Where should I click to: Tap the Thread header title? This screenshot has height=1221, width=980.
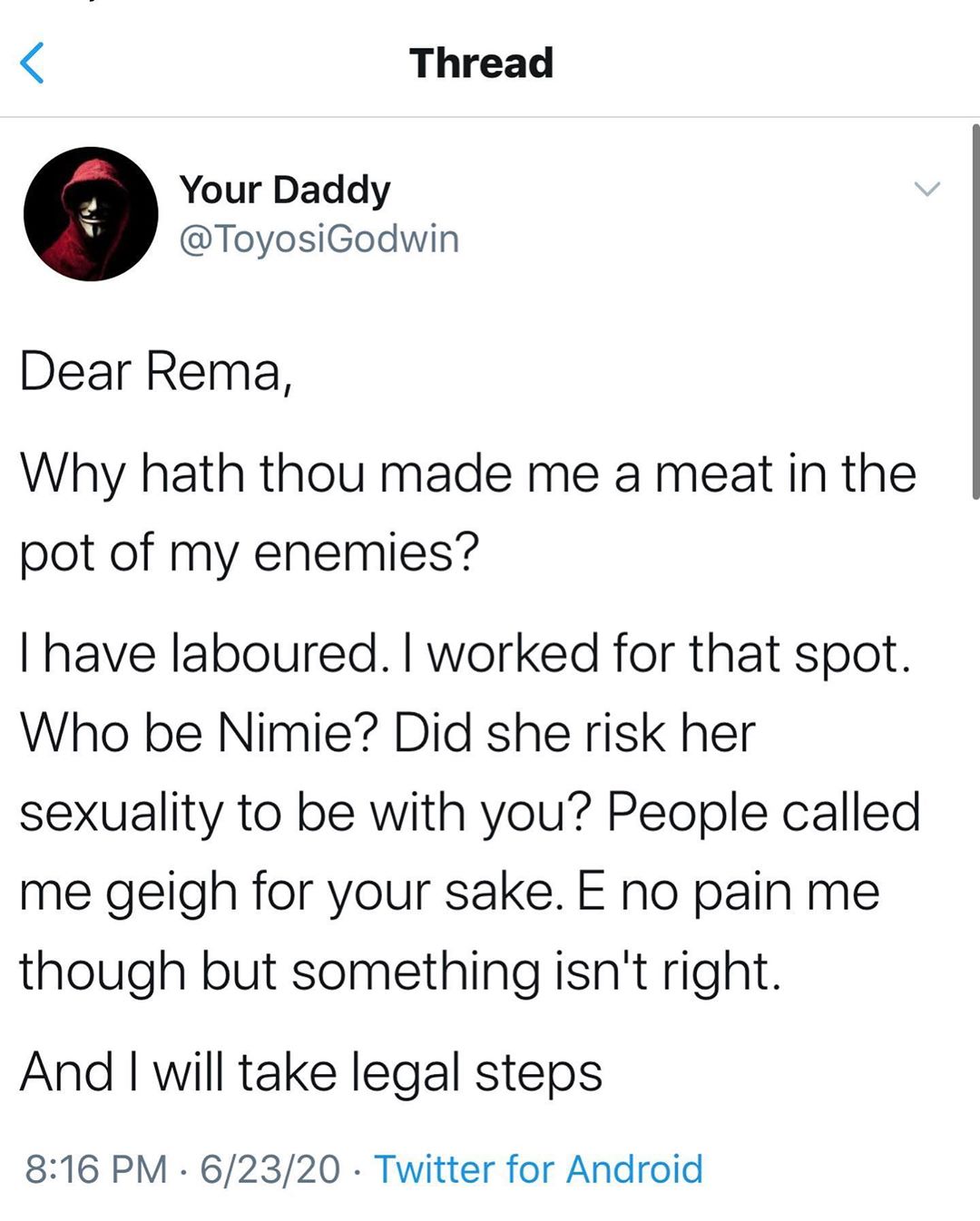(x=481, y=63)
